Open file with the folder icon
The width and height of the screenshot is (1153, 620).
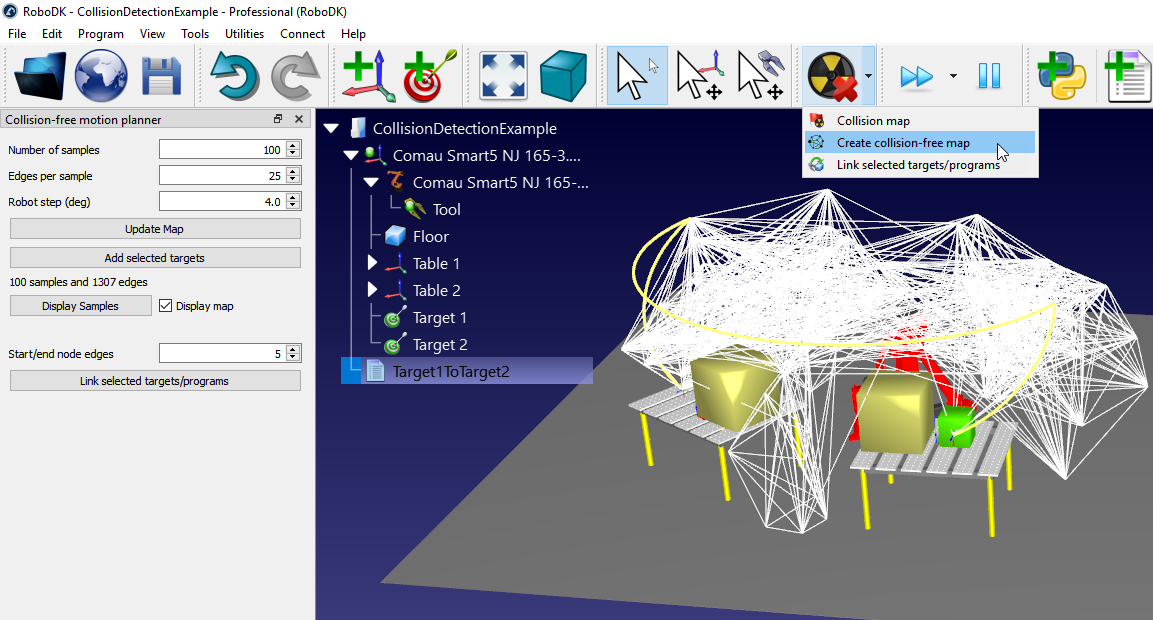point(40,76)
